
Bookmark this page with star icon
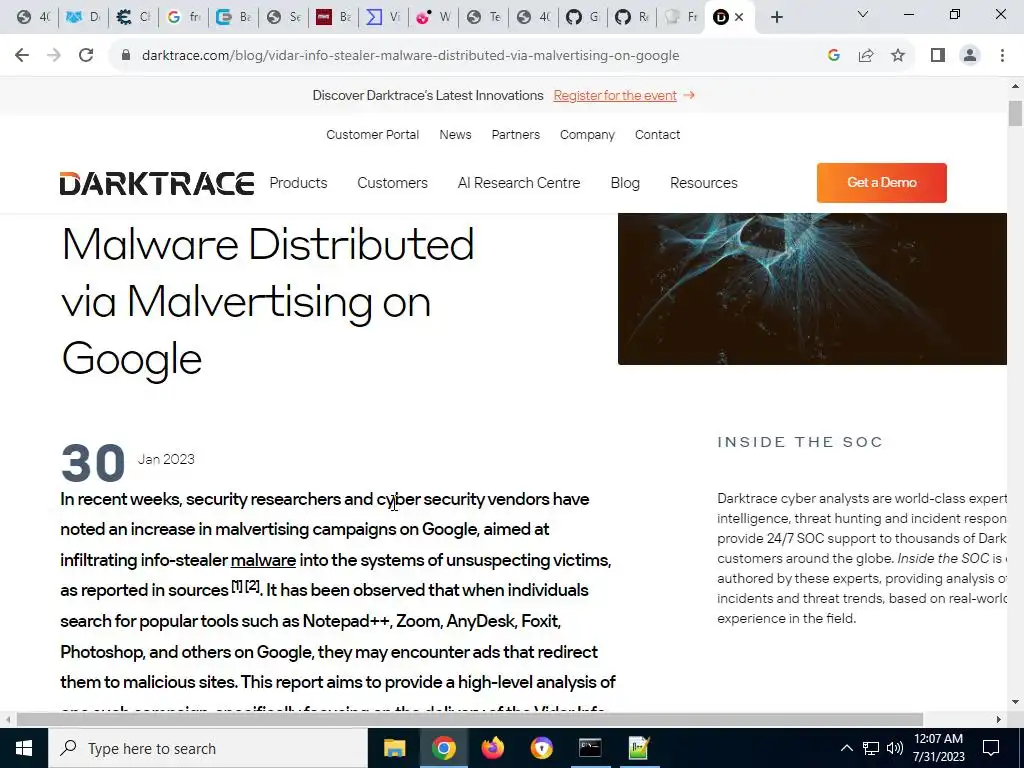click(899, 56)
